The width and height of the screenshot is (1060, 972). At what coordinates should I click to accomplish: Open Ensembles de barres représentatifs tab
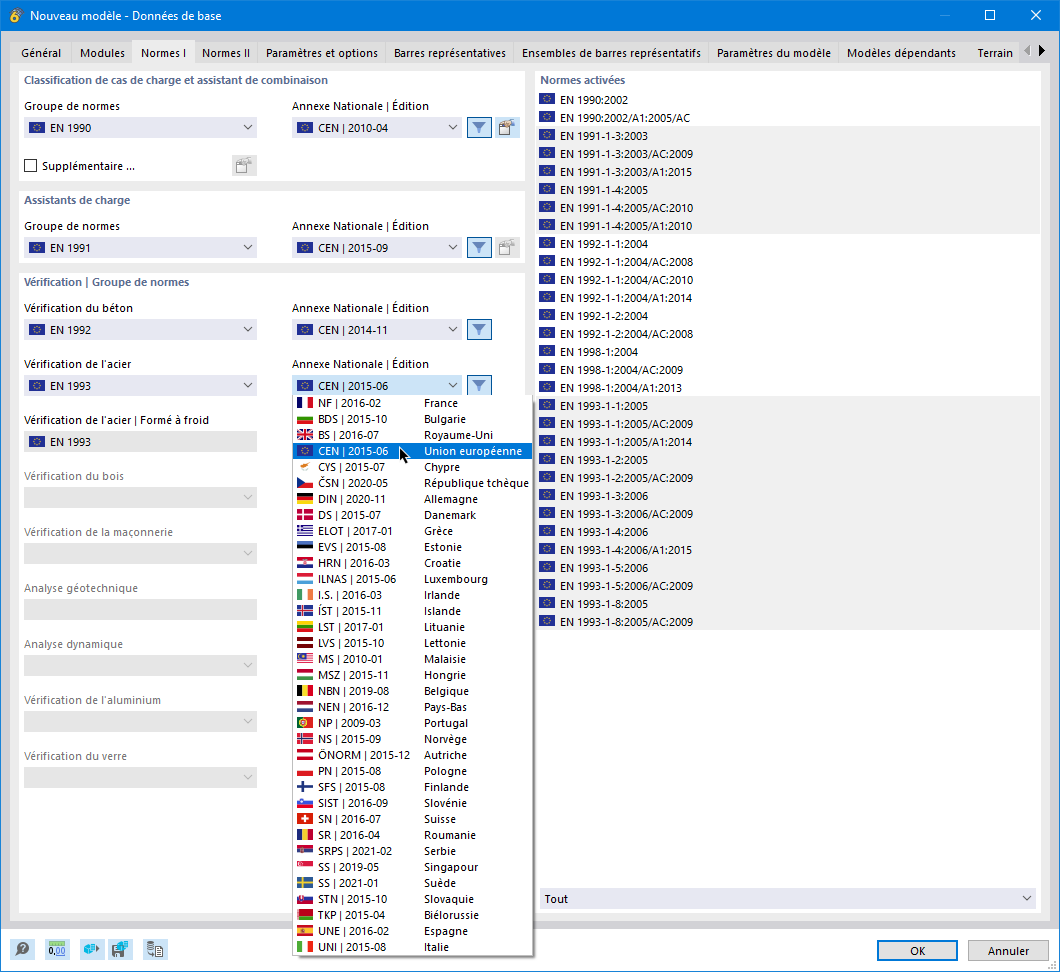(611, 53)
